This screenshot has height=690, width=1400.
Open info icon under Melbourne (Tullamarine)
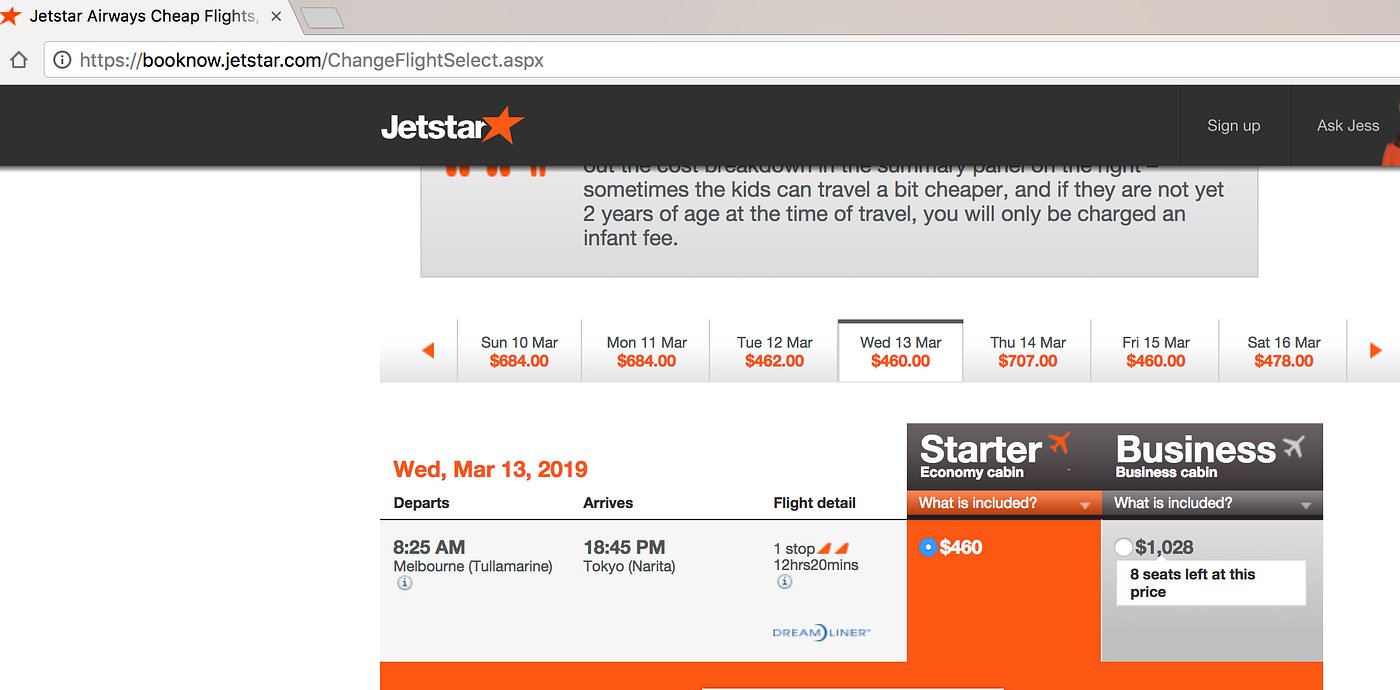404,584
